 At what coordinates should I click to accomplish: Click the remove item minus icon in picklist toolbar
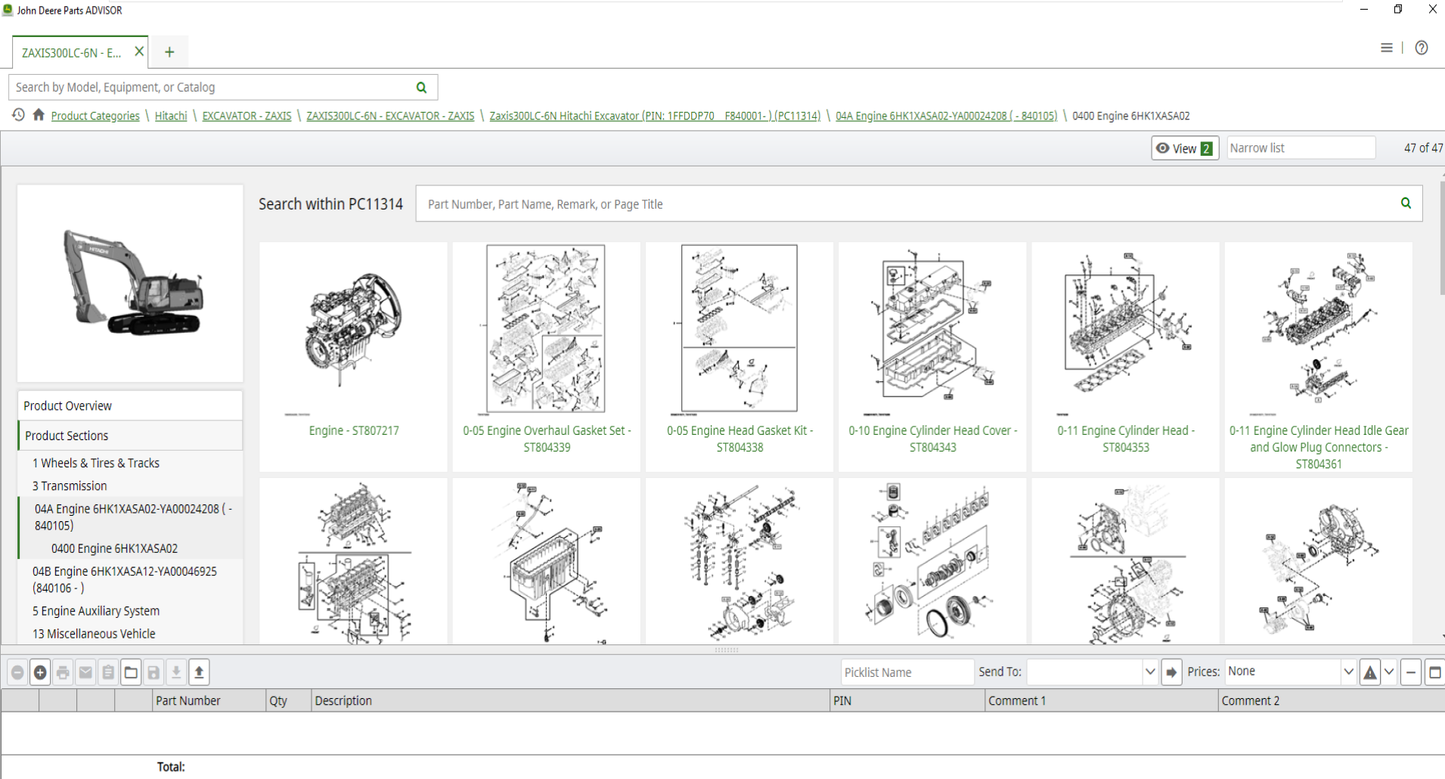pyautogui.click(x=17, y=673)
